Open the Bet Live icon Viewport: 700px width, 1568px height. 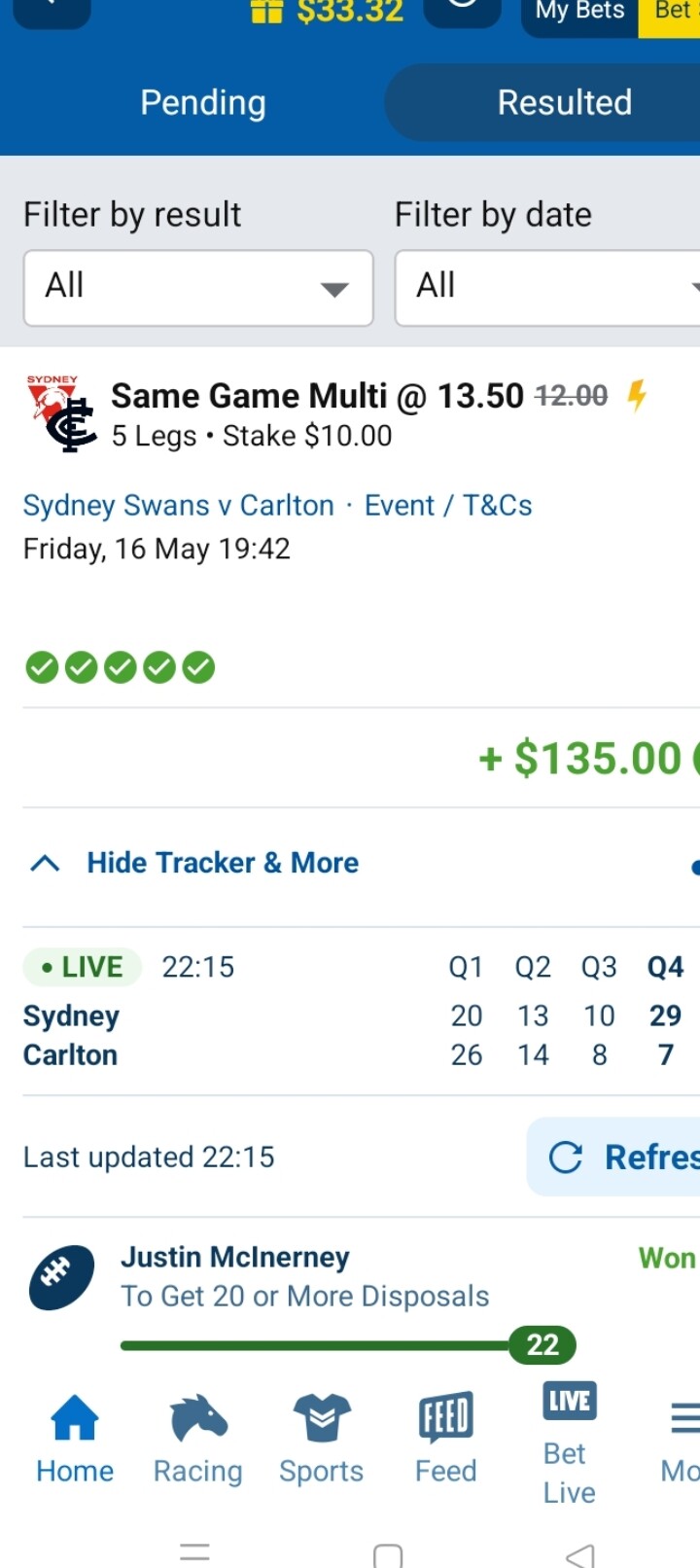tap(570, 1402)
